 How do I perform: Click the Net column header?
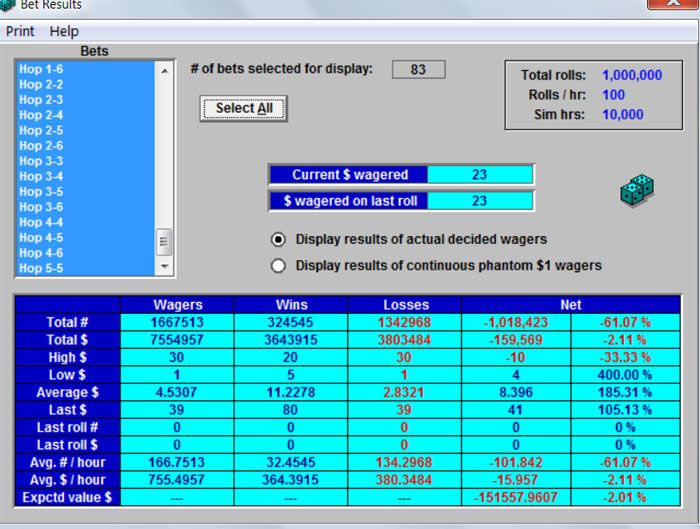point(571,305)
